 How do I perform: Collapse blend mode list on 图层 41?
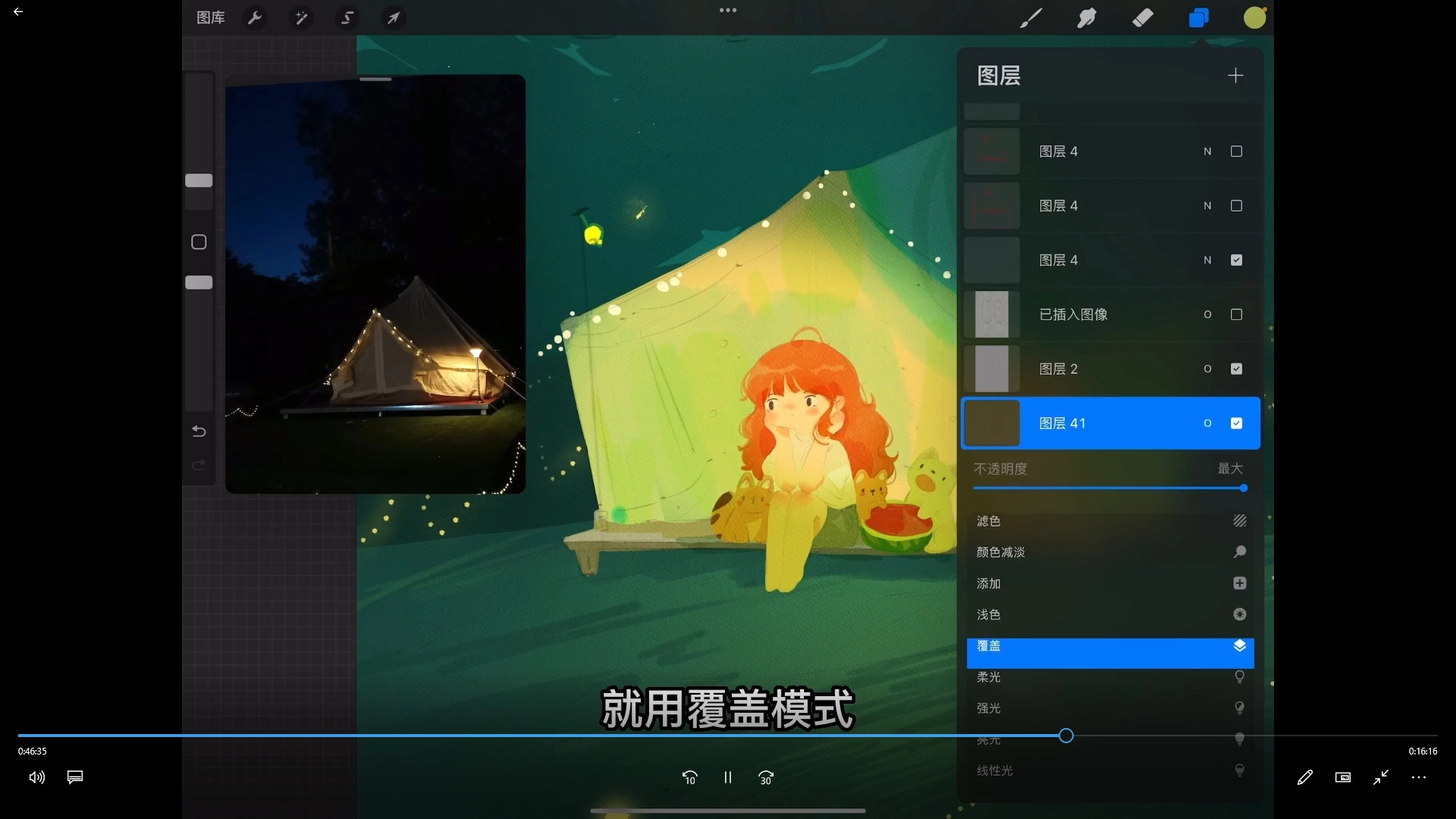click(1207, 423)
